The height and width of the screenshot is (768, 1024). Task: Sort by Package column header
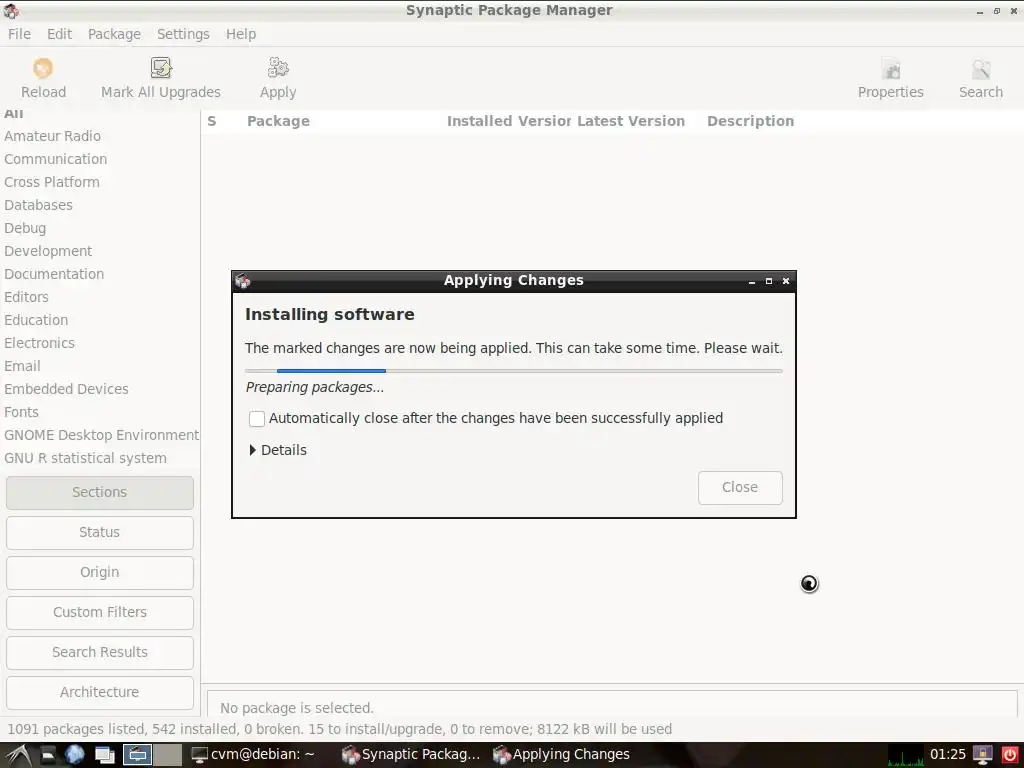pyautogui.click(x=278, y=121)
